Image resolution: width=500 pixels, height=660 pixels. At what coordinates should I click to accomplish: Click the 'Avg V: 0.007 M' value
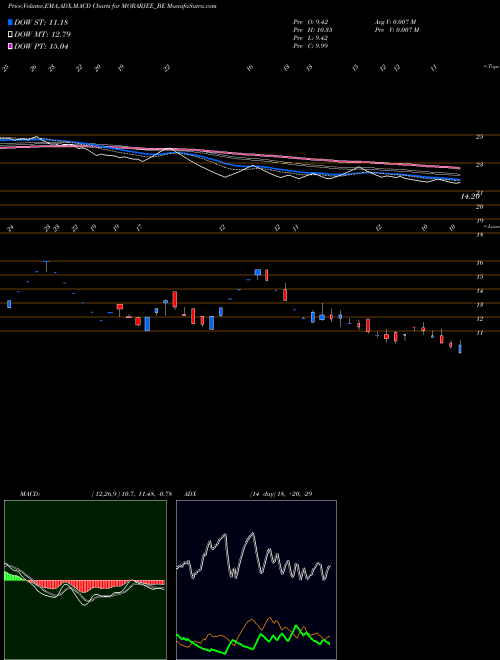pos(395,22)
